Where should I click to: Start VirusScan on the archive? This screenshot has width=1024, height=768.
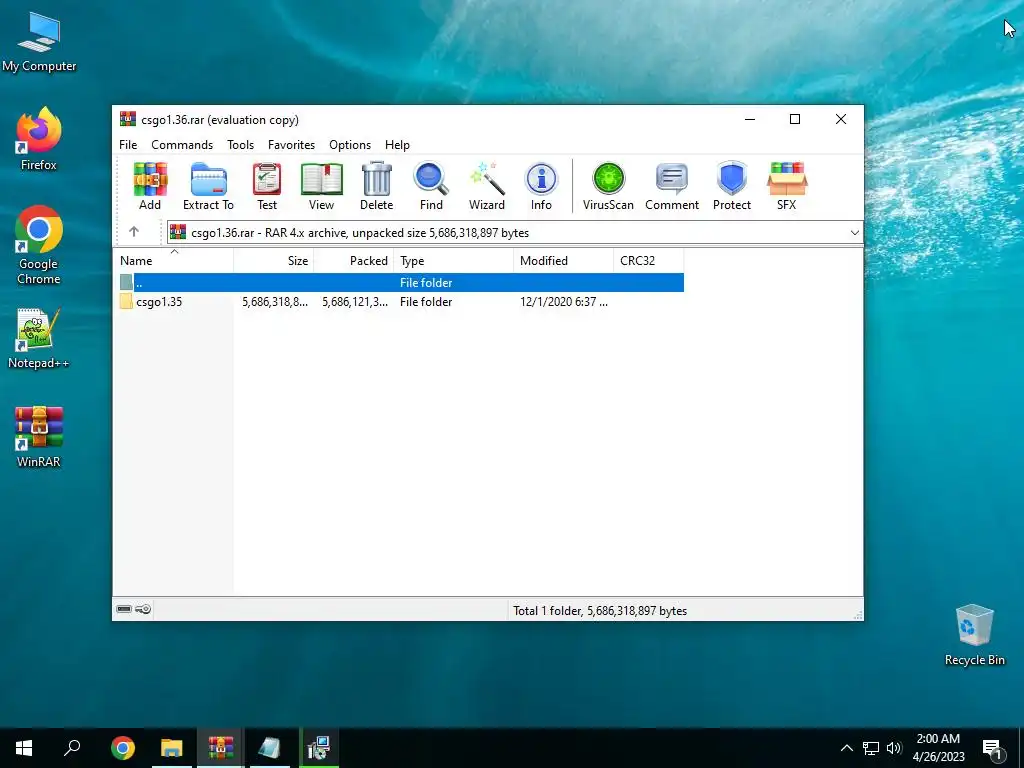(608, 186)
